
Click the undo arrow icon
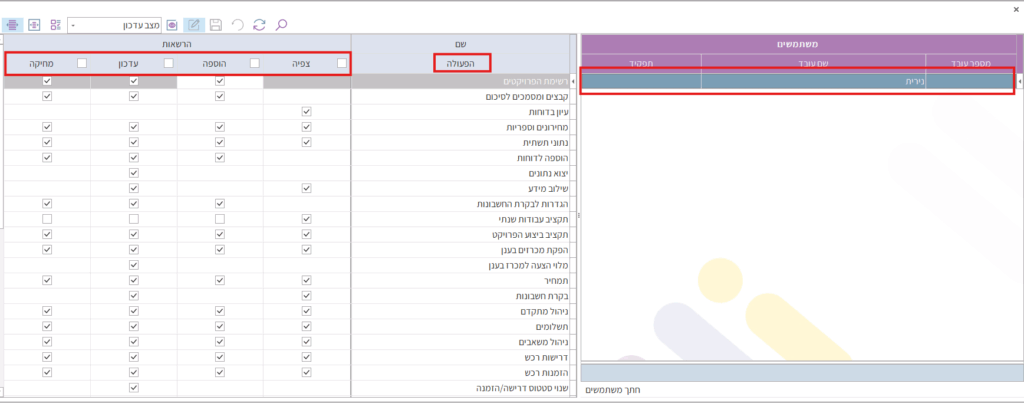coord(237,23)
